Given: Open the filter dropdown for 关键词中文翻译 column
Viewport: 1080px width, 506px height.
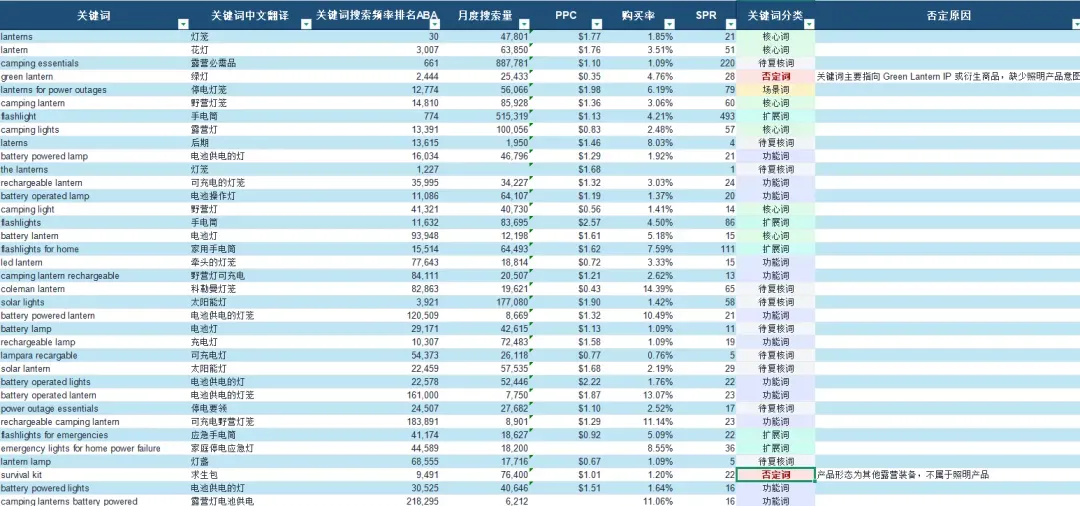Looking at the screenshot, I should point(307,24).
